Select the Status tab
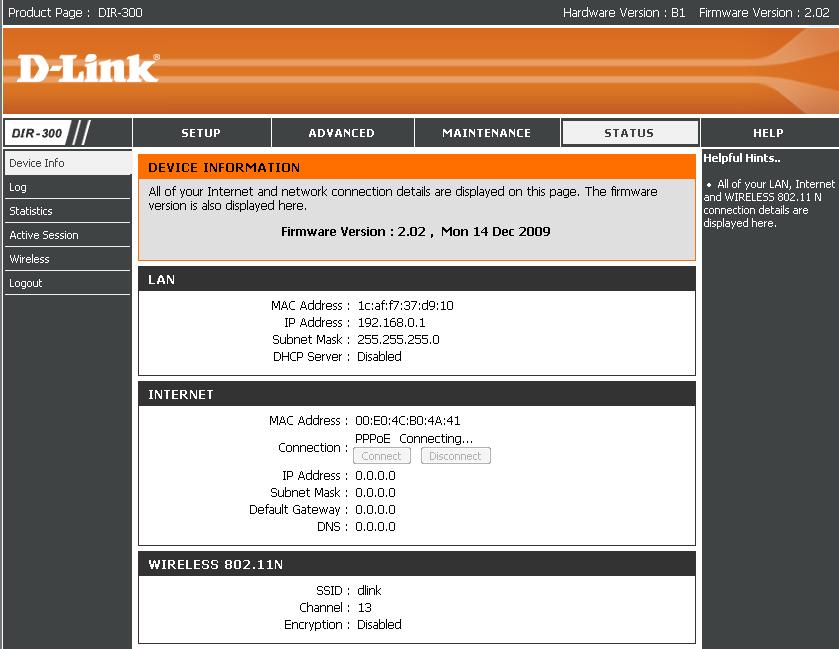The image size is (839, 649). point(629,133)
